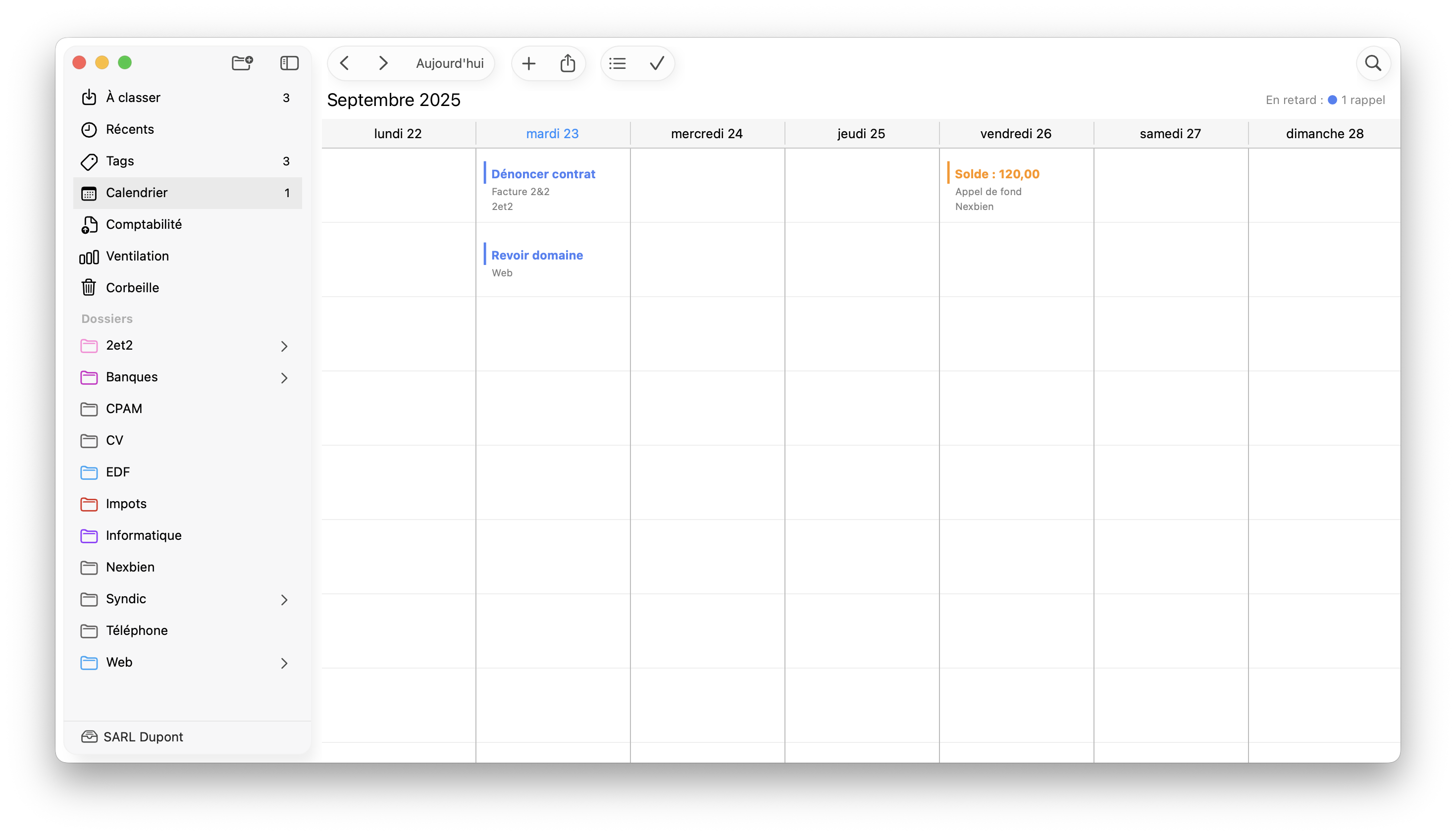The width and height of the screenshot is (1456, 836).
Task: Open the À classer inbox
Action: (x=133, y=98)
